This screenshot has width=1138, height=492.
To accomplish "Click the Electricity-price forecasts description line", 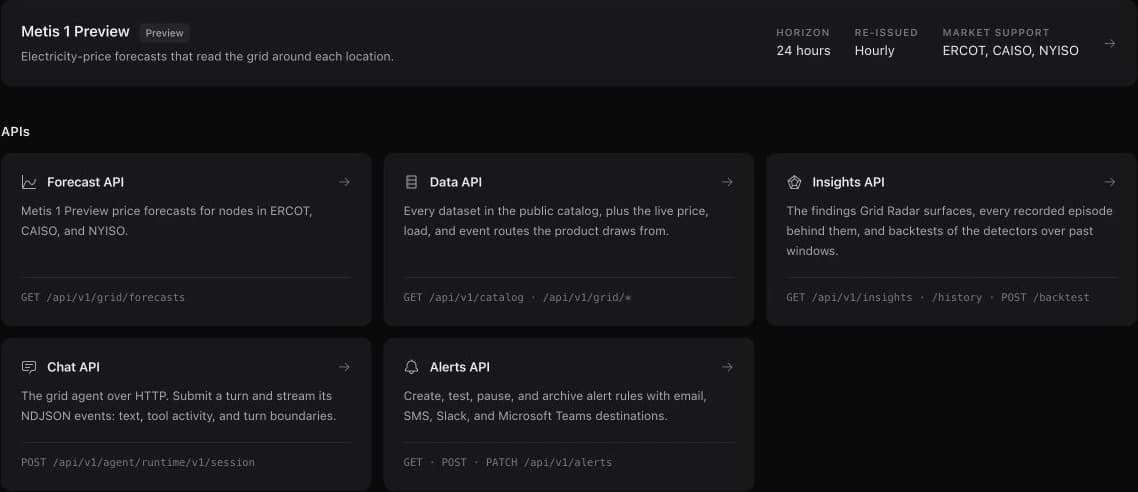I will tap(208, 57).
